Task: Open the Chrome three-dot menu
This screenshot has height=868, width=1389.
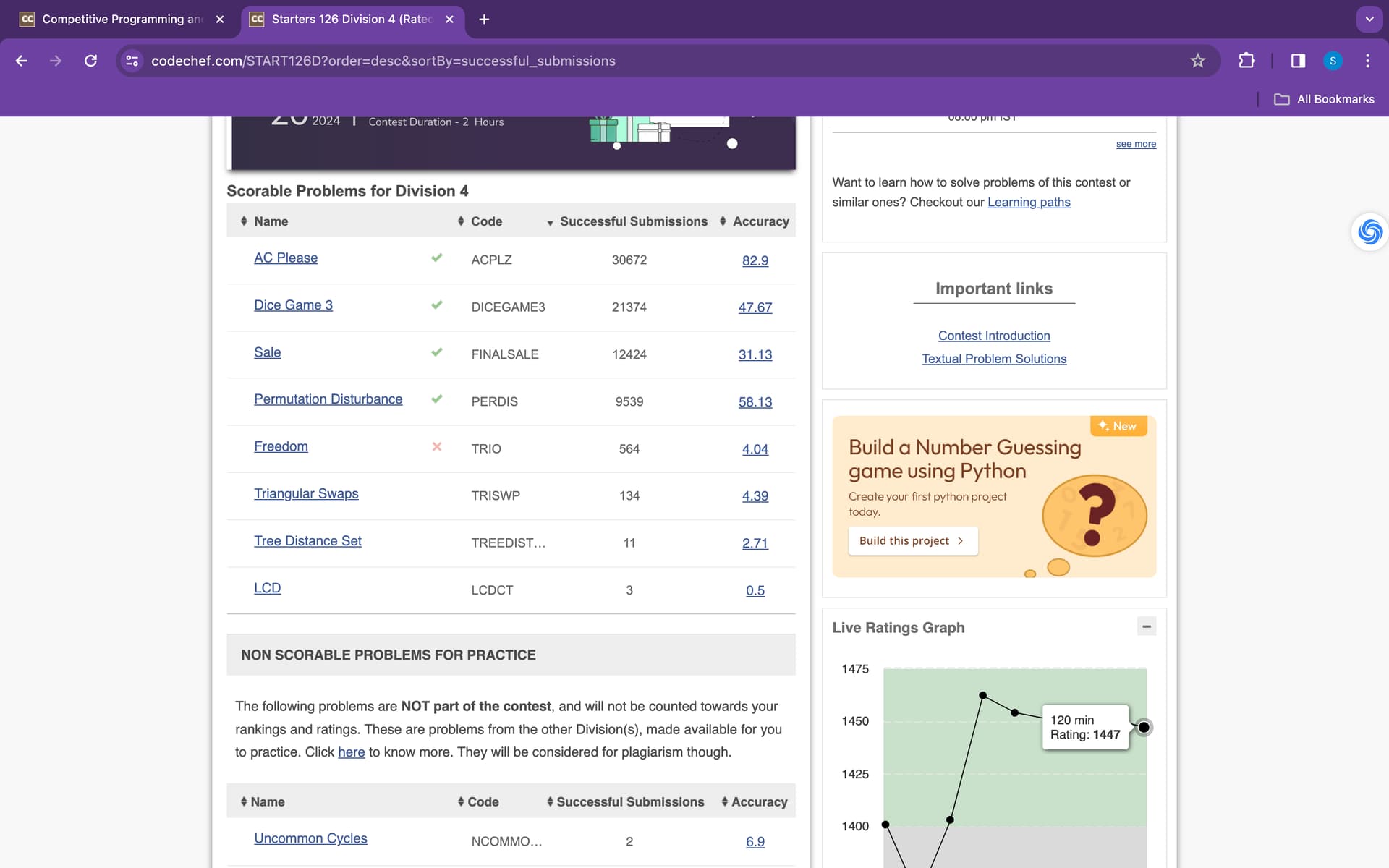Action: click(1367, 61)
